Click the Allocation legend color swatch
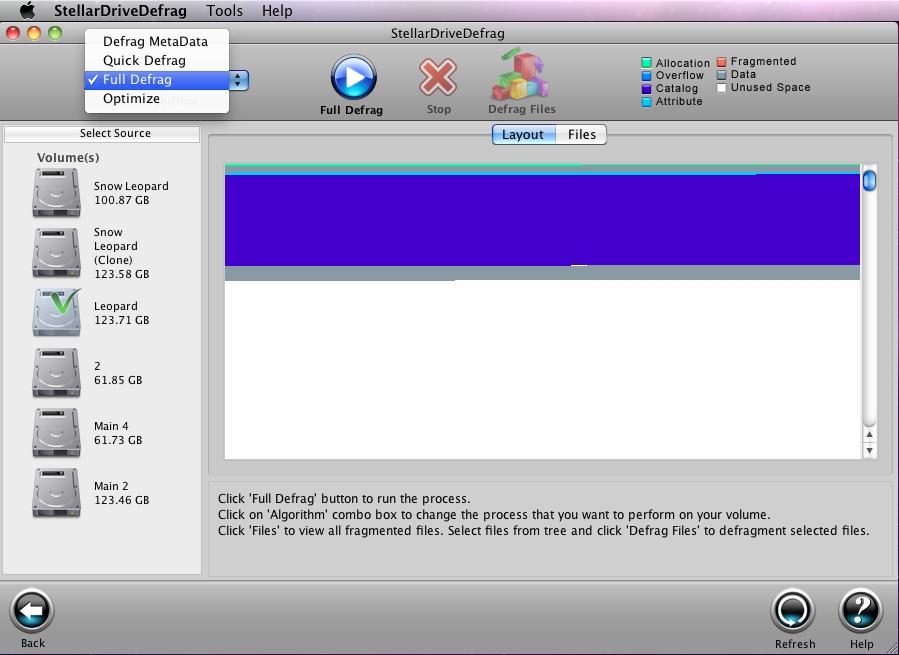The height and width of the screenshot is (655, 899). coord(646,62)
